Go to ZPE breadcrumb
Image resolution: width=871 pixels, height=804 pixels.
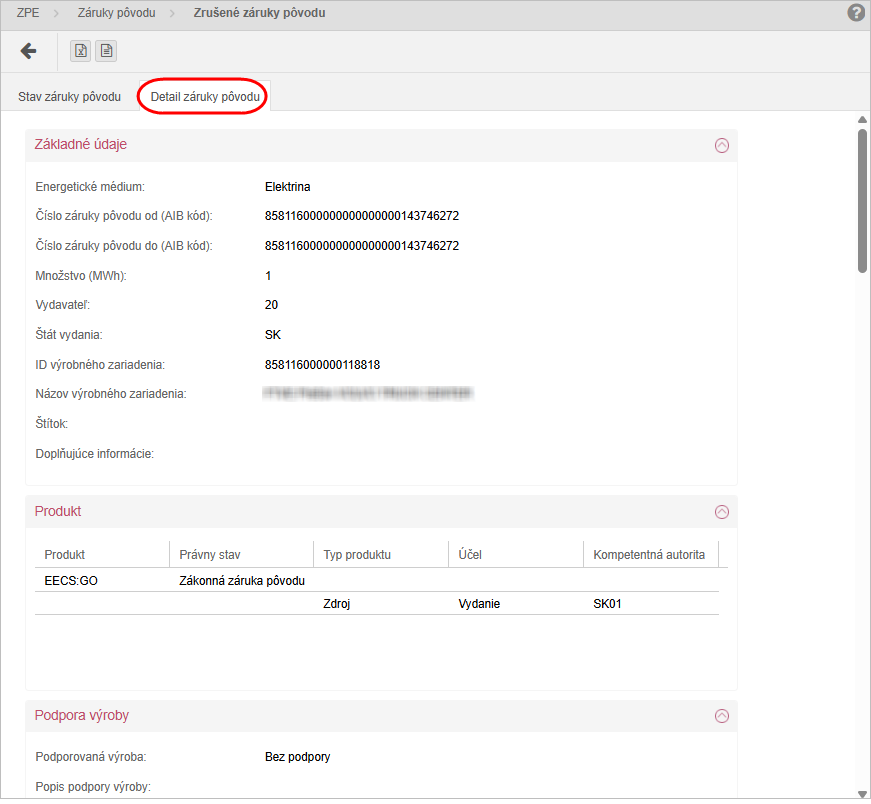tap(29, 13)
